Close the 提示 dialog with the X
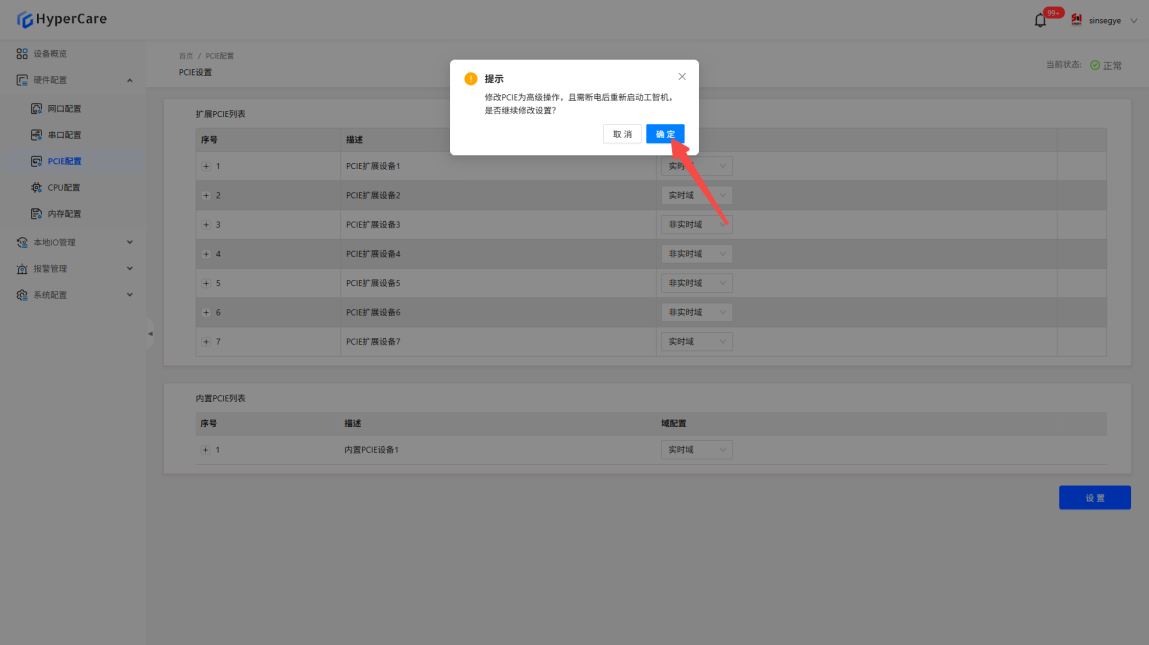This screenshot has width=1149, height=645. tap(682, 77)
